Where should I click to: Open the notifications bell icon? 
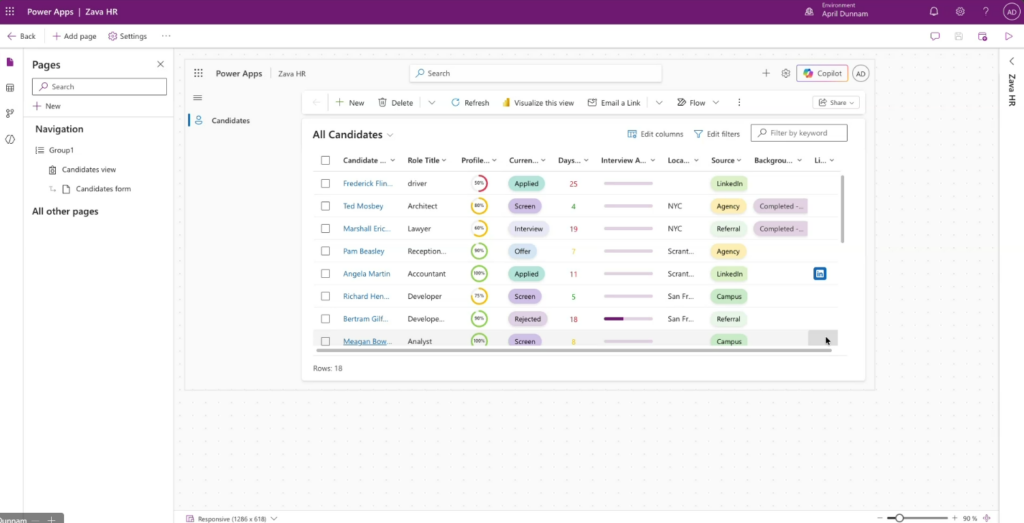point(934,12)
